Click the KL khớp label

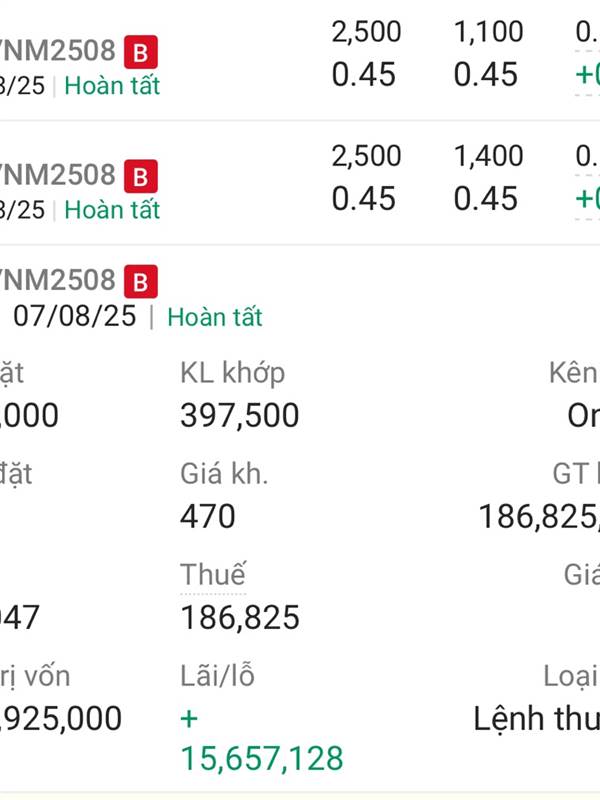233,372
